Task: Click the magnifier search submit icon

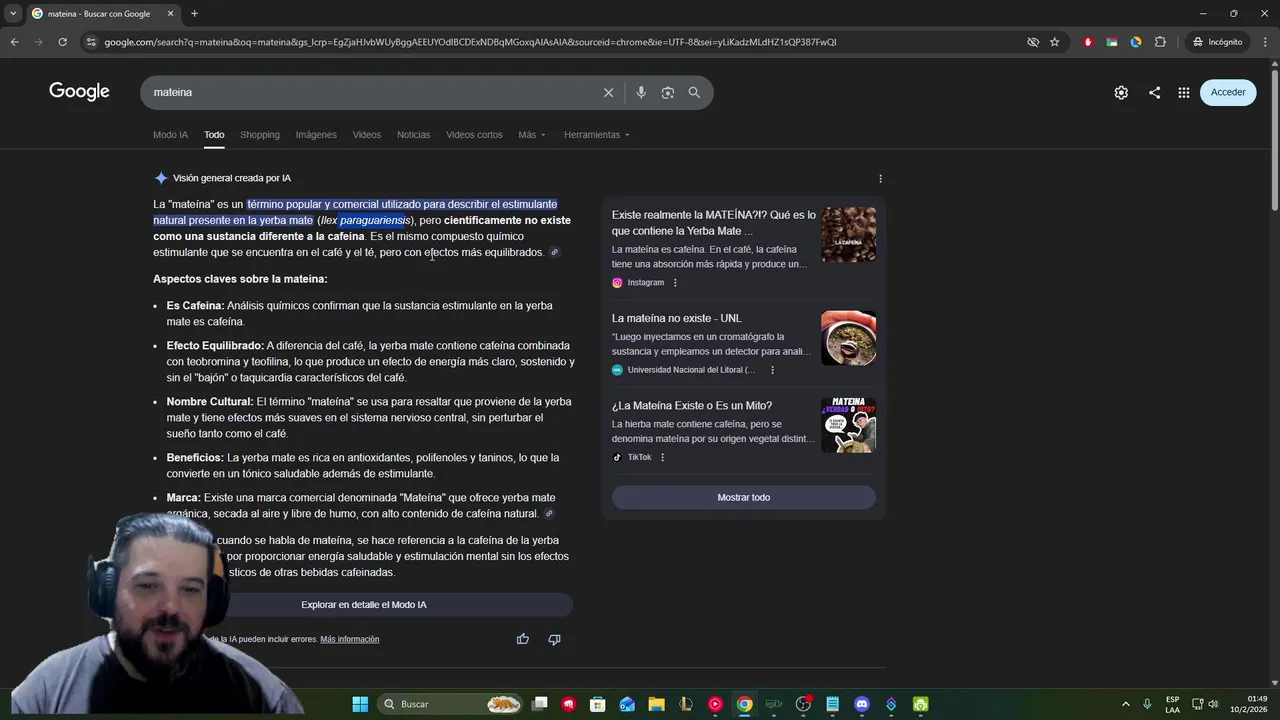Action: (694, 92)
